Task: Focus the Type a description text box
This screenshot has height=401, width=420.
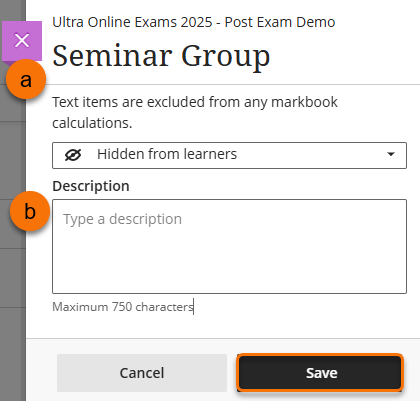Action: pyautogui.click(x=229, y=246)
